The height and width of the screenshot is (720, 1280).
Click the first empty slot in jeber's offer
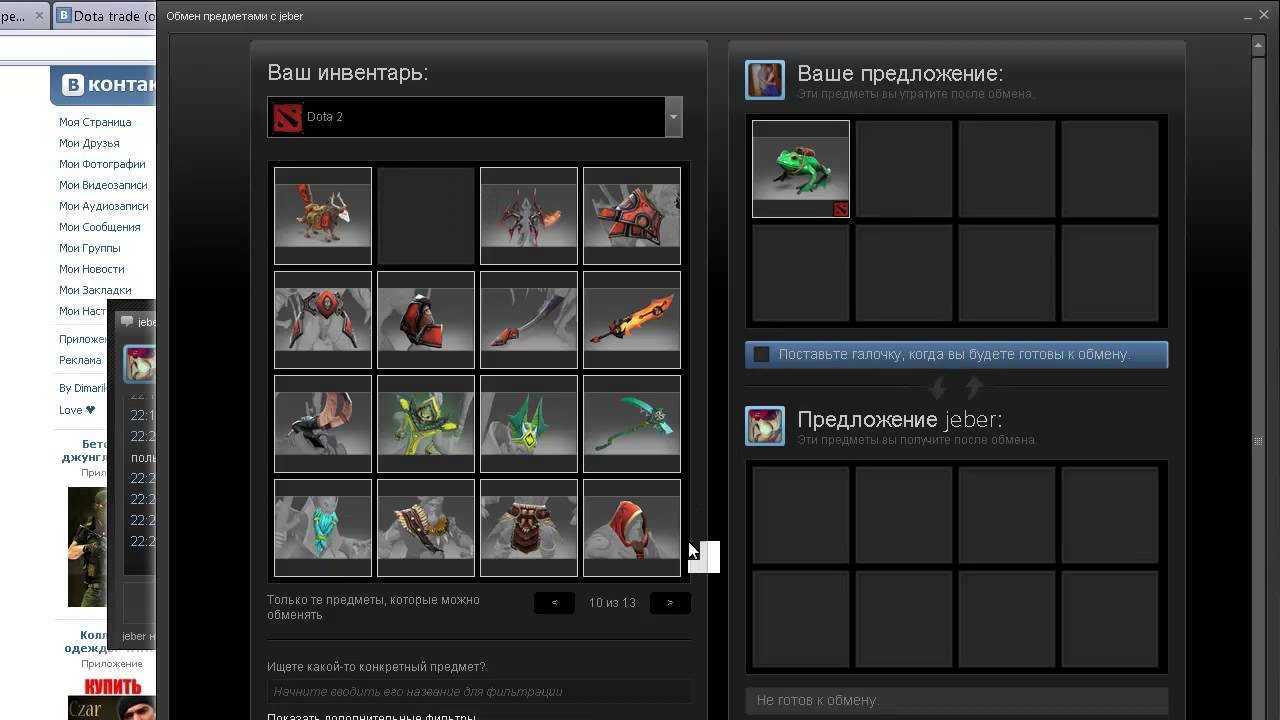801,516
